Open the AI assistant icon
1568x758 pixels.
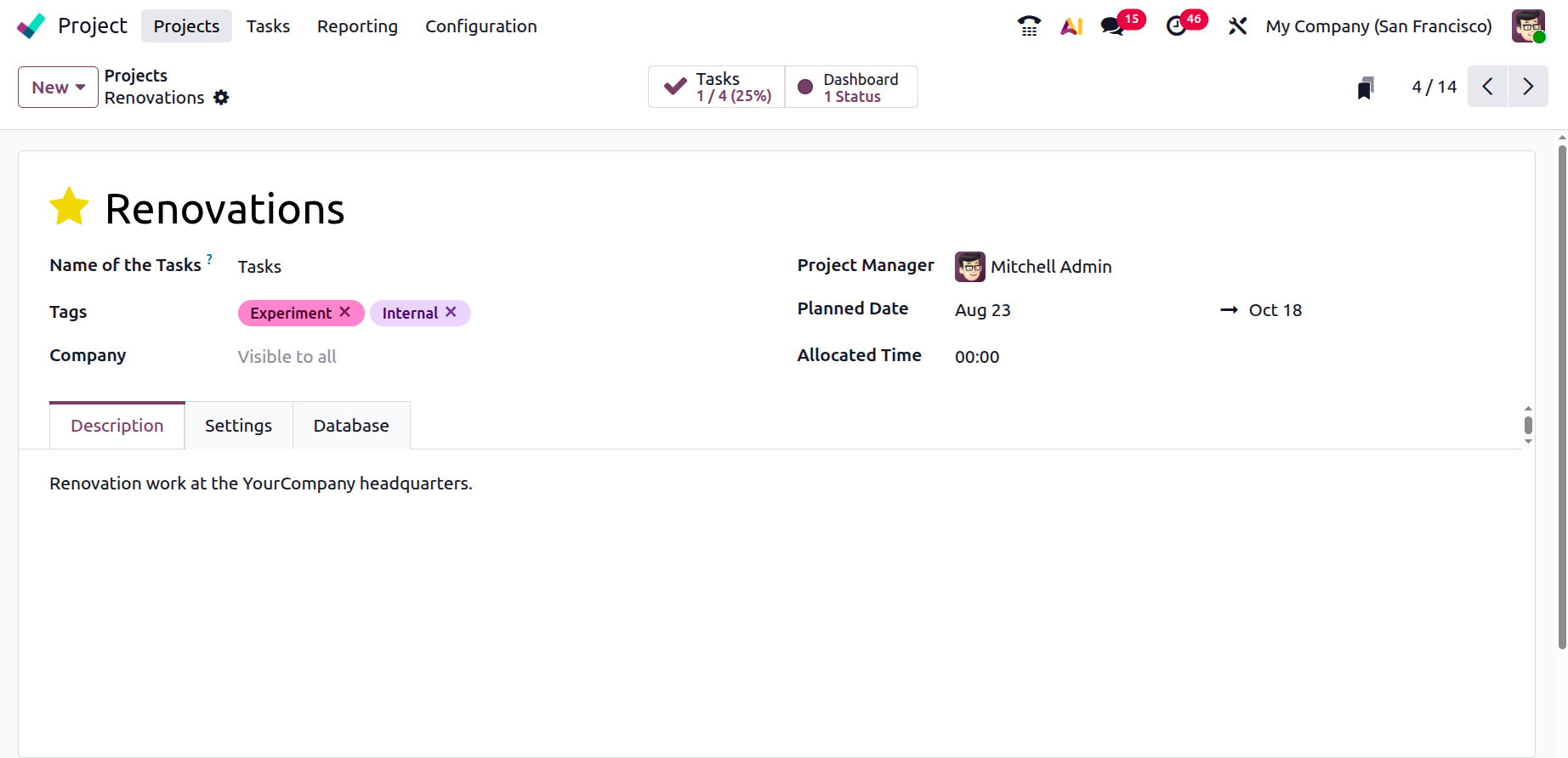coord(1071,26)
